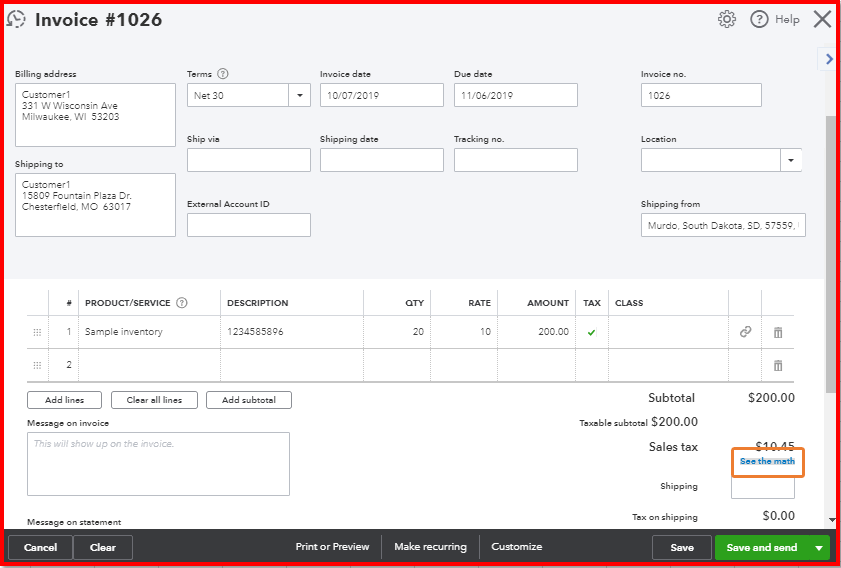Delete line 2 with trash icon
This screenshot has height=568, width=841.
coord(778,365)
